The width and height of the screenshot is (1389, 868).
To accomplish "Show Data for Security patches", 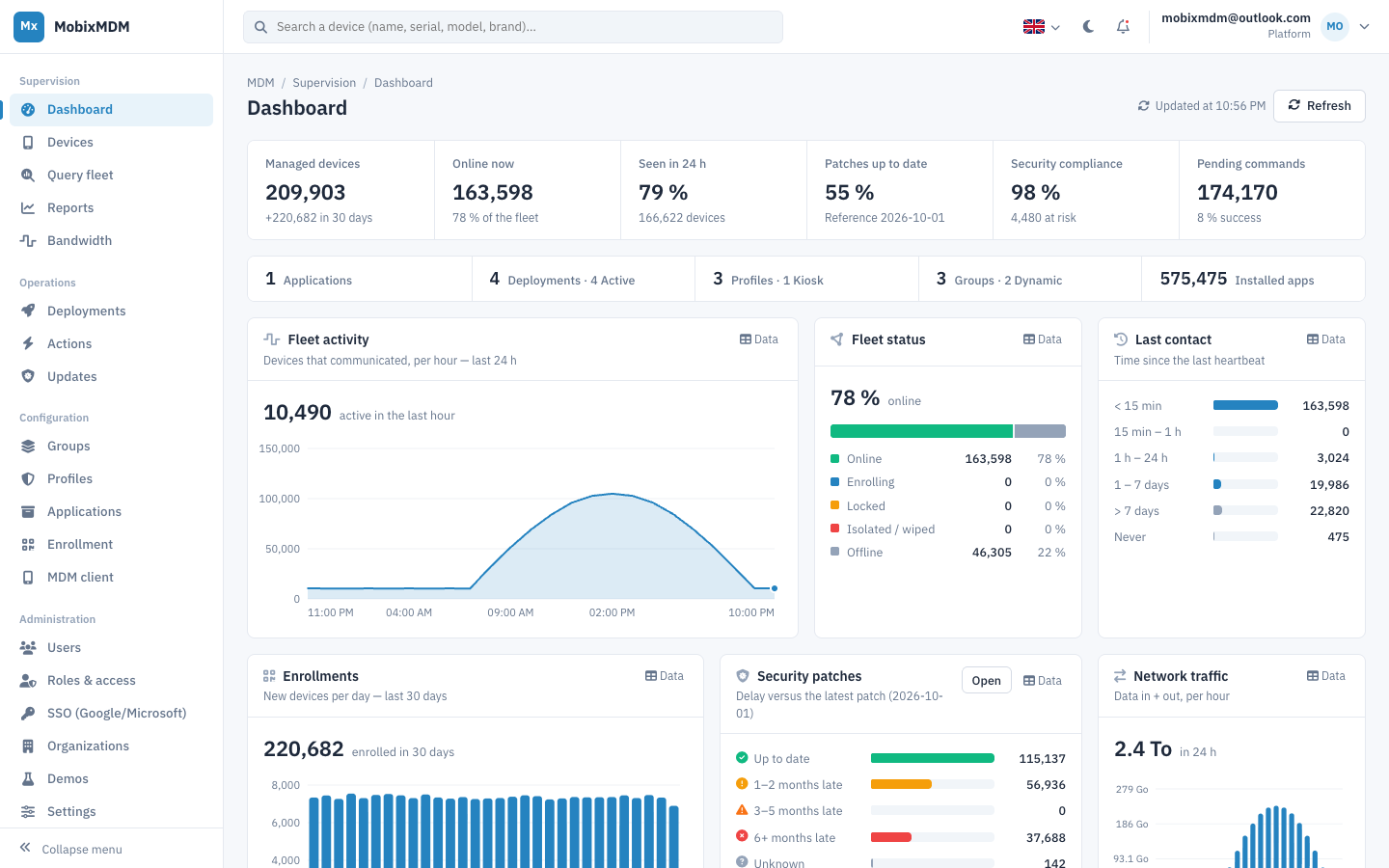I will (1043, 681).
